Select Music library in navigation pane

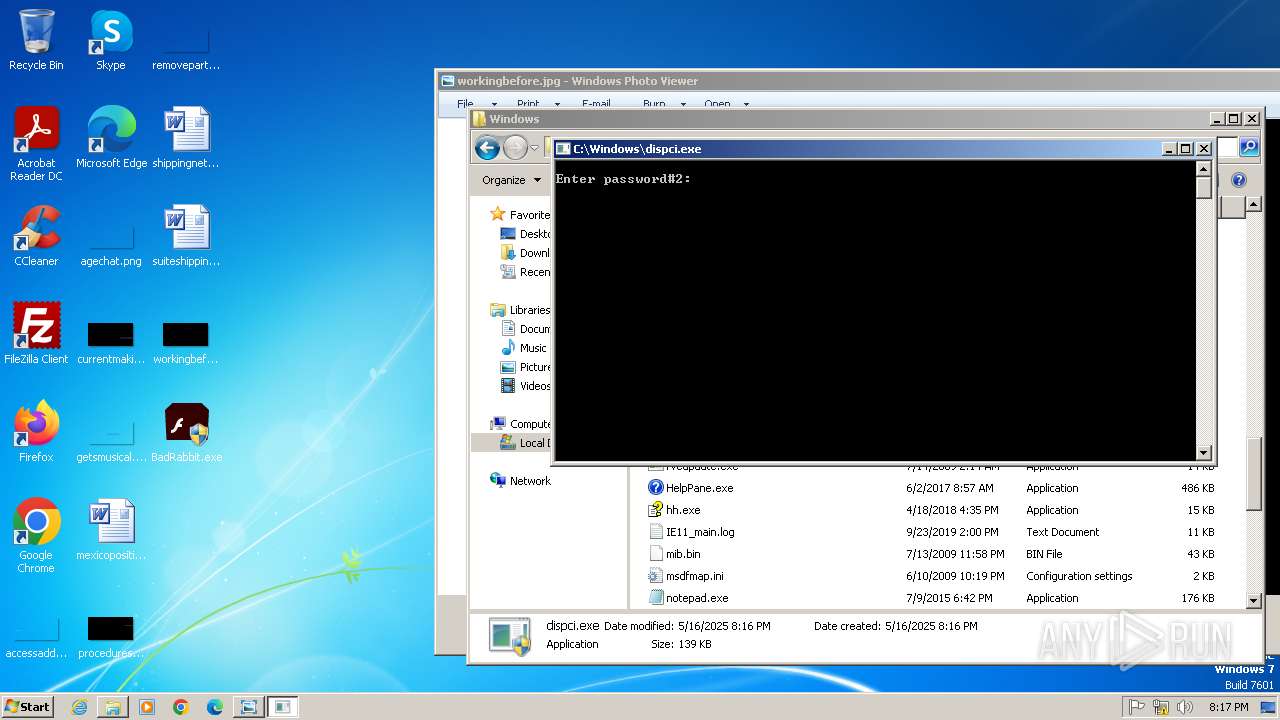click(524, 348)
